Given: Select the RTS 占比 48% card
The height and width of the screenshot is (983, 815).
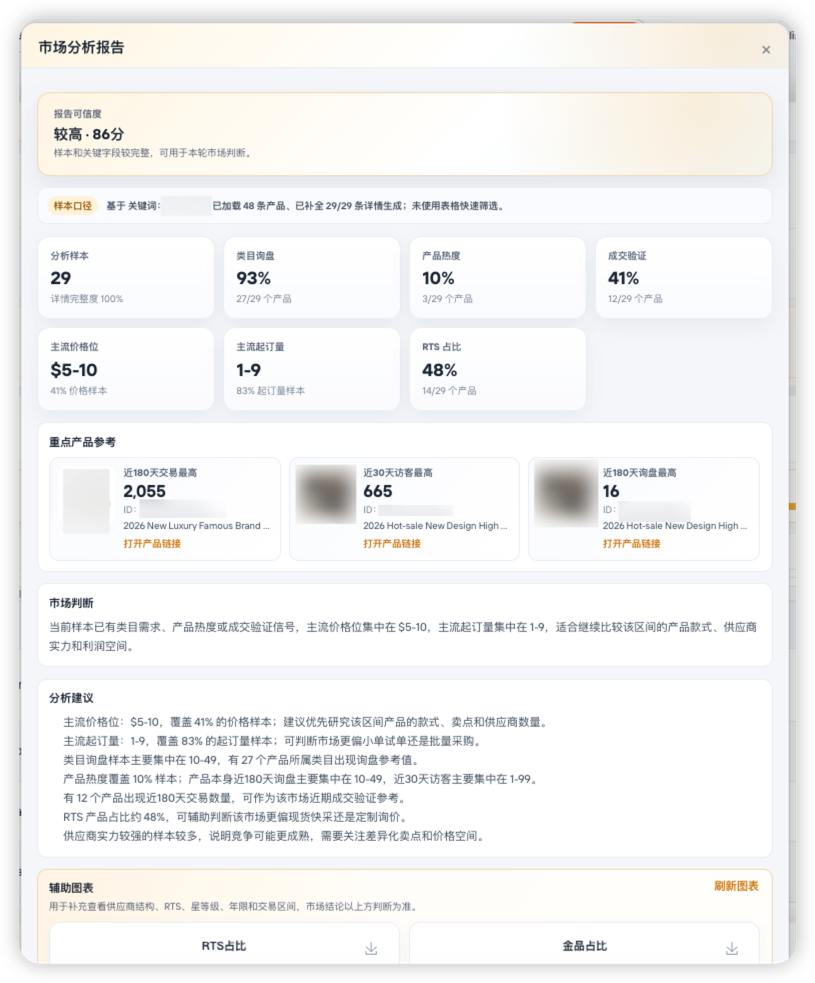Looking at the screenshot, I should click(498, 369).
